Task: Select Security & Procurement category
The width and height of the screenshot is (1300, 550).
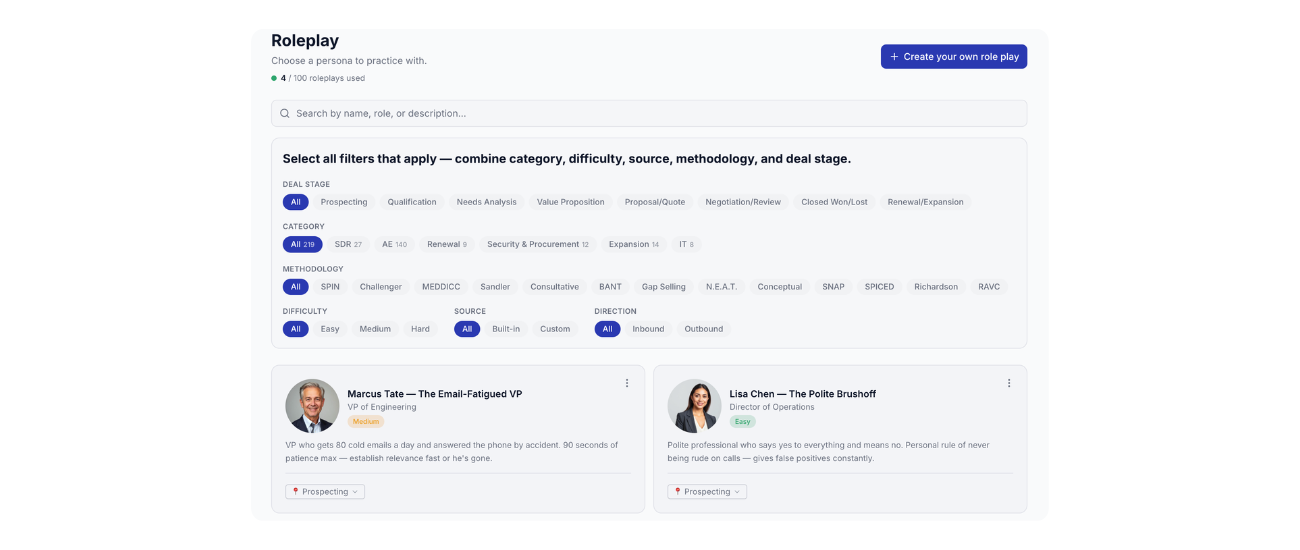Action: point(538,244)
